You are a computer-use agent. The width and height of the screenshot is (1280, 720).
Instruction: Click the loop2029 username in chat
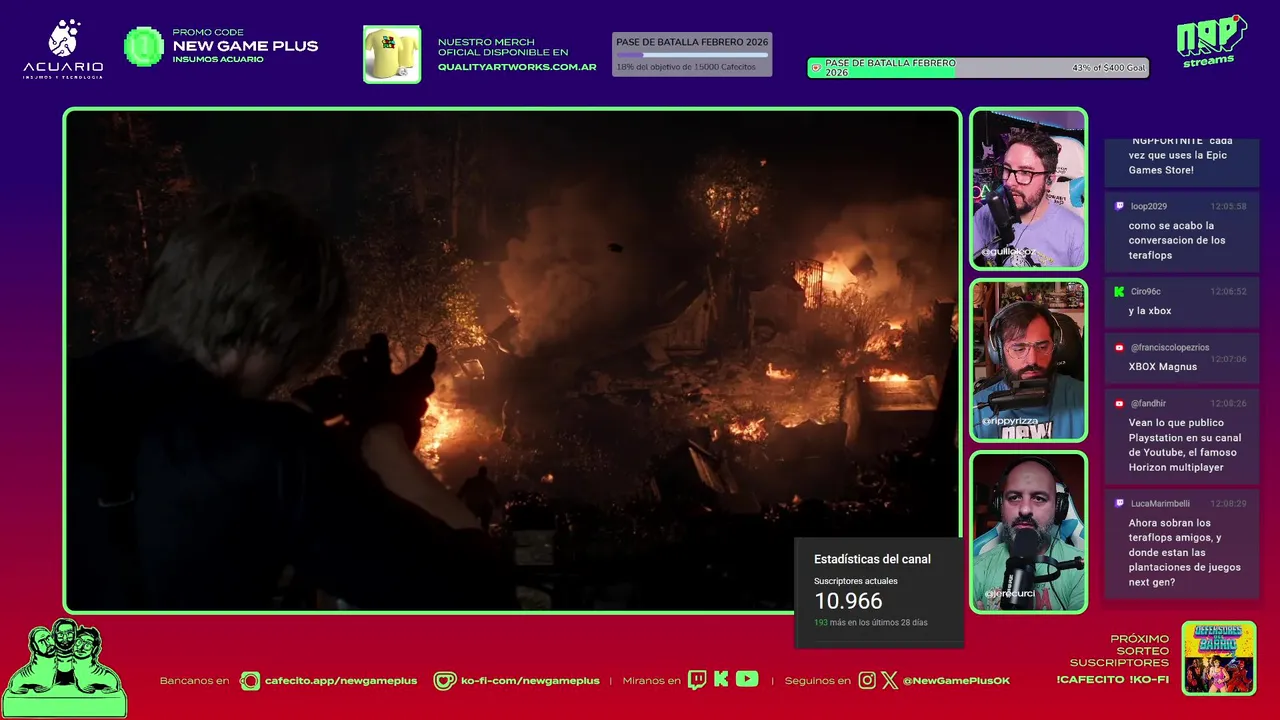pyautogui.click(x=1149, y=206)
